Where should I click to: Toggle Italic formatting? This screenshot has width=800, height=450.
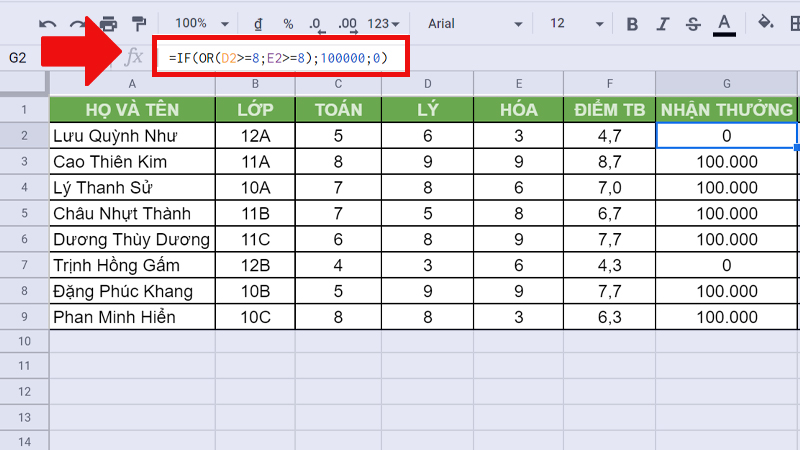(662, 23)
